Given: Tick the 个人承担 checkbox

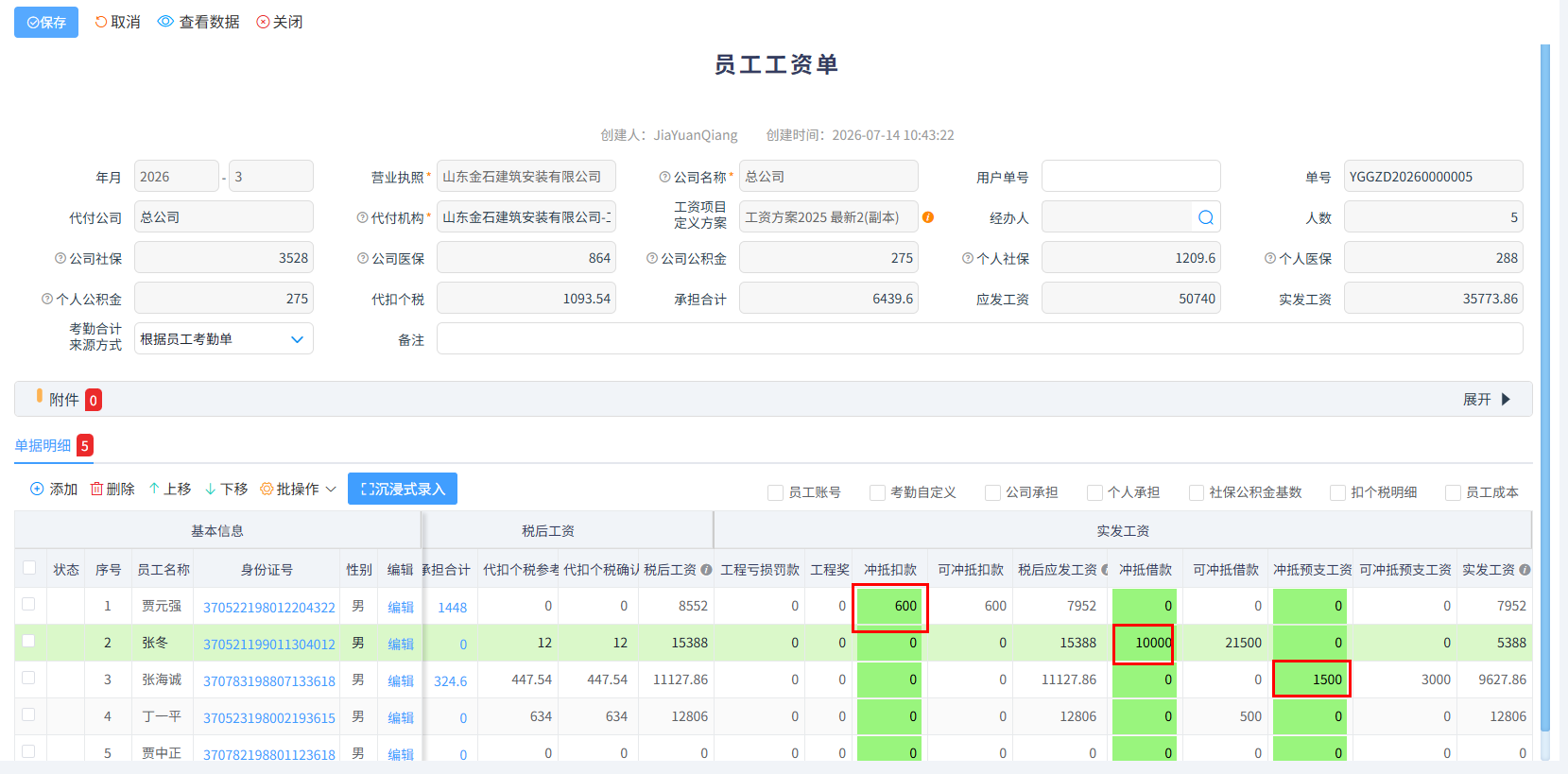Looking at the screenshot, I should coord(1095,492).
